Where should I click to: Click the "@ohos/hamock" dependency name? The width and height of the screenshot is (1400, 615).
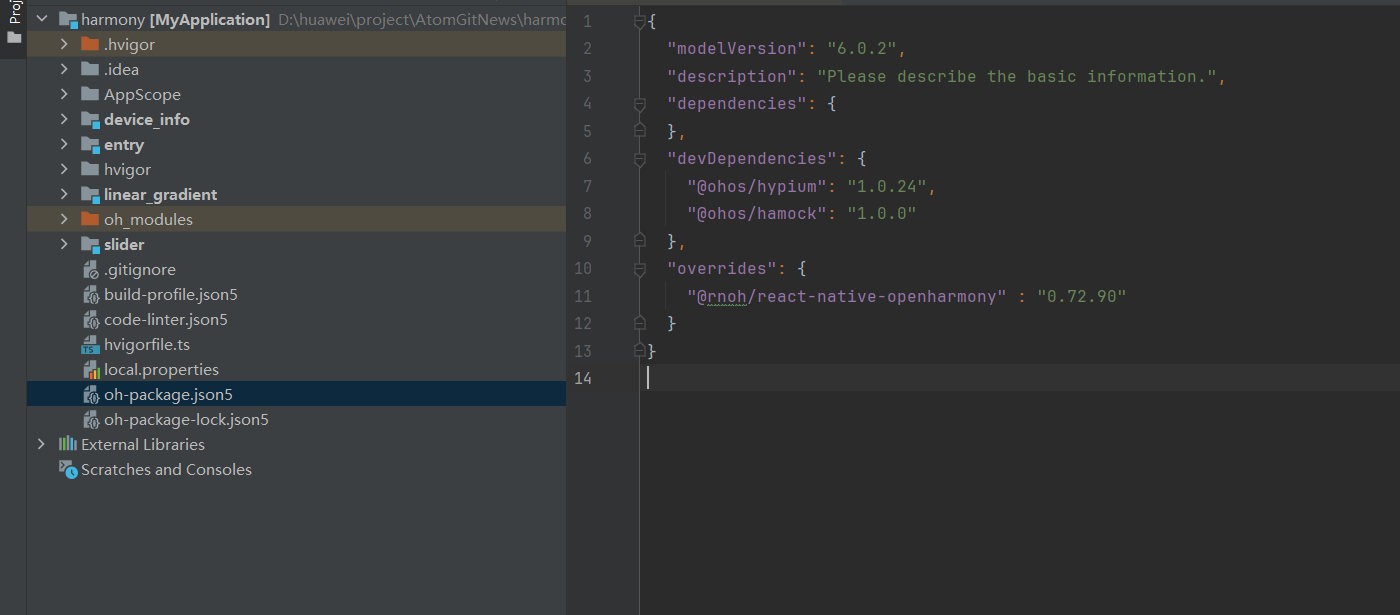pyautogui.click(x=757, y=214)
